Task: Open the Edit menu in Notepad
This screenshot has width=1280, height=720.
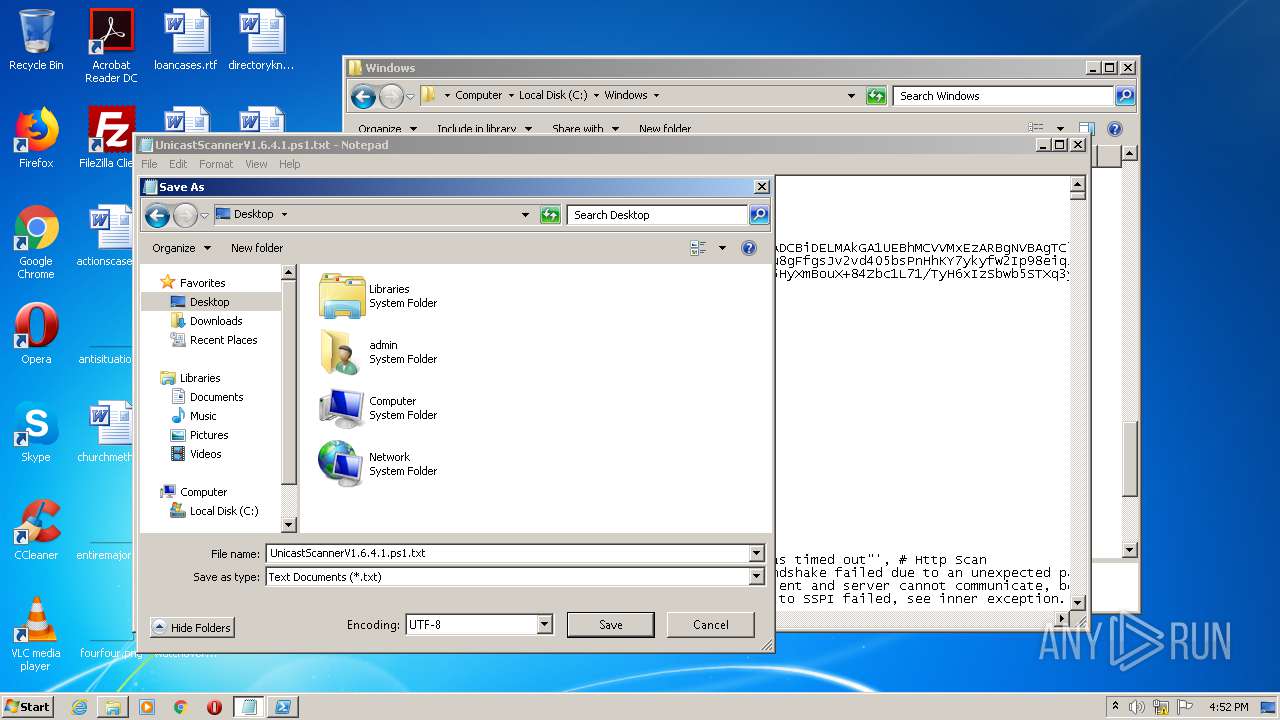Action: click(x=178, y=164)
